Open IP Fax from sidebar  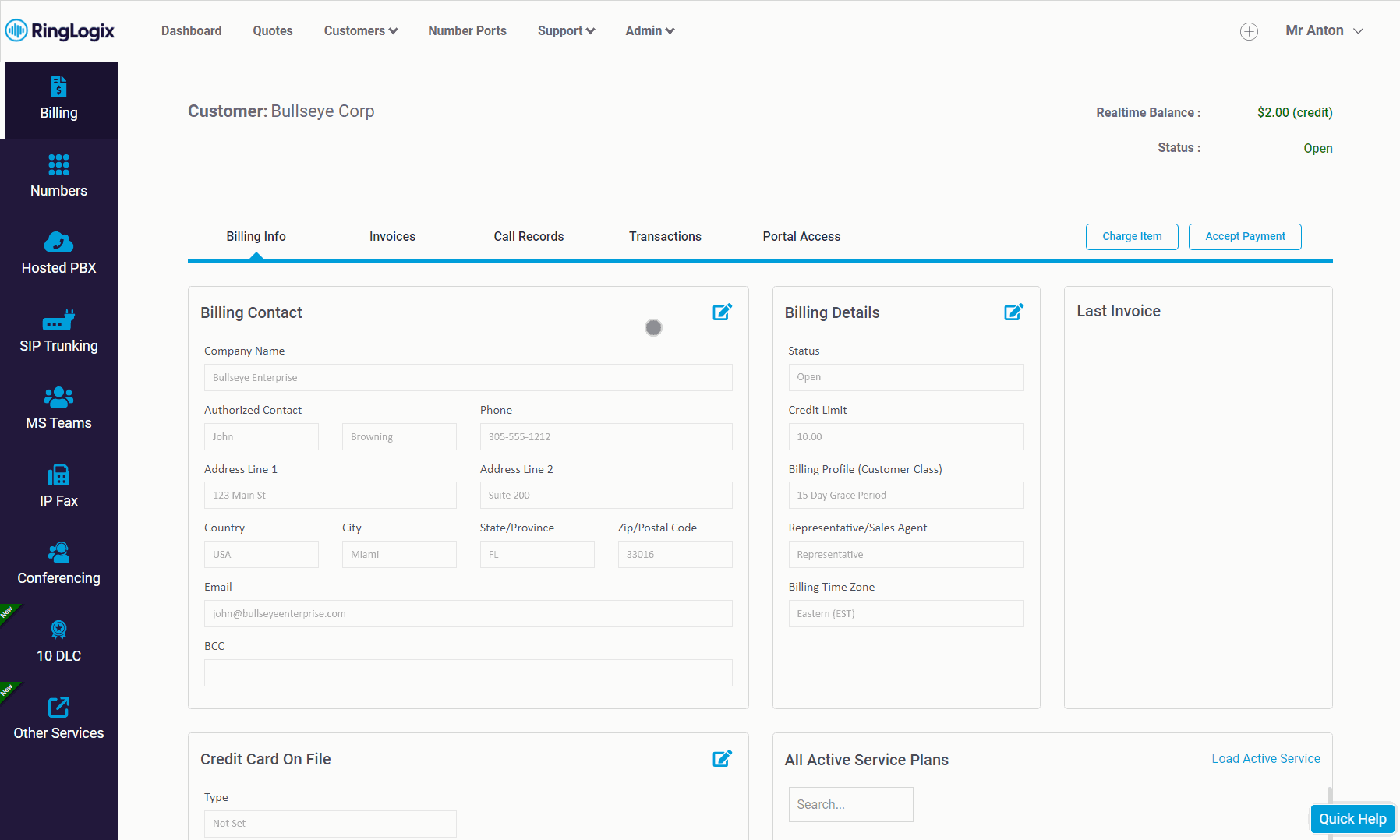(x=59, y=487)
